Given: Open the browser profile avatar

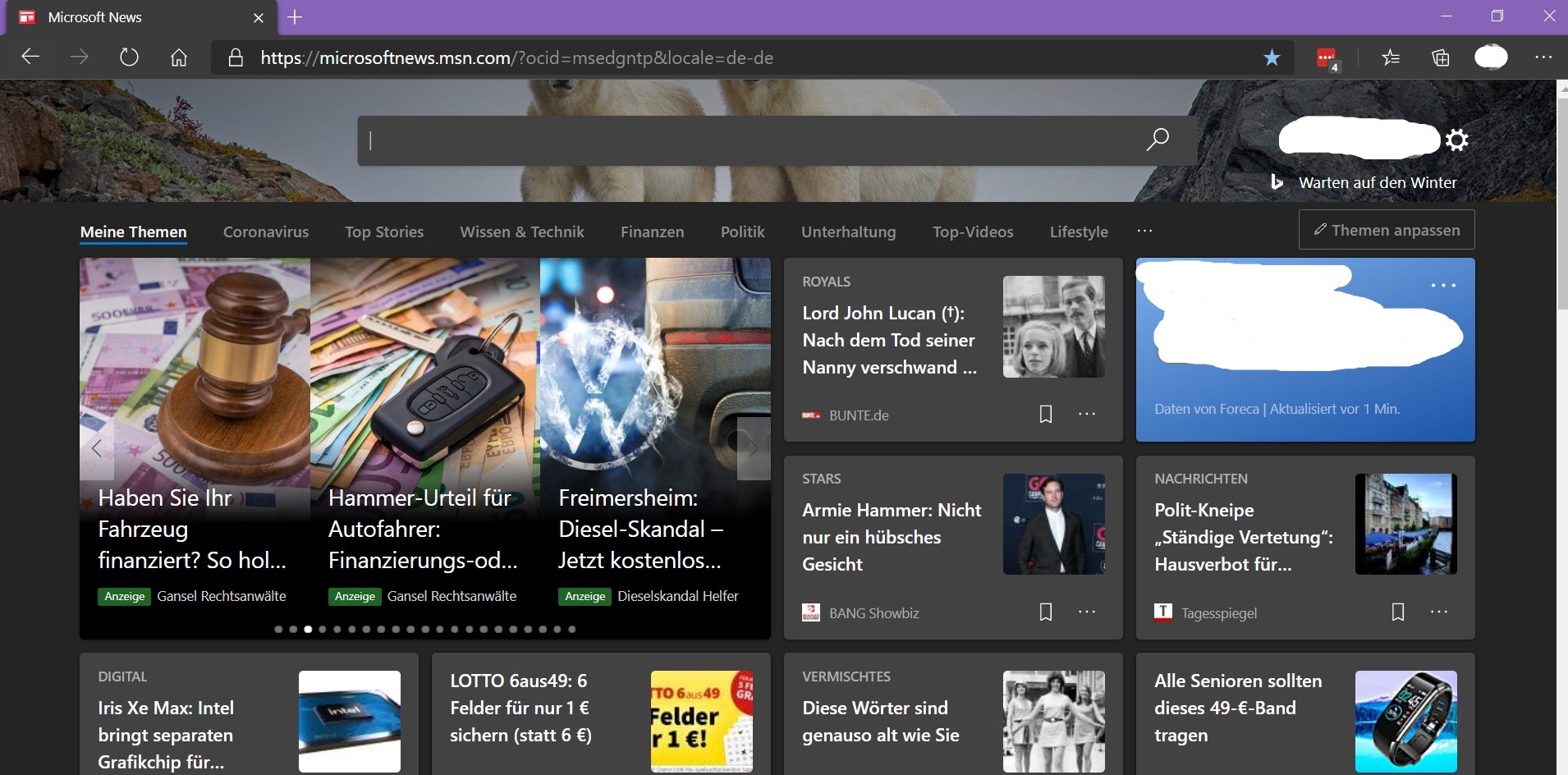Looking at the screenshot, I should [x=1491, y=57].
